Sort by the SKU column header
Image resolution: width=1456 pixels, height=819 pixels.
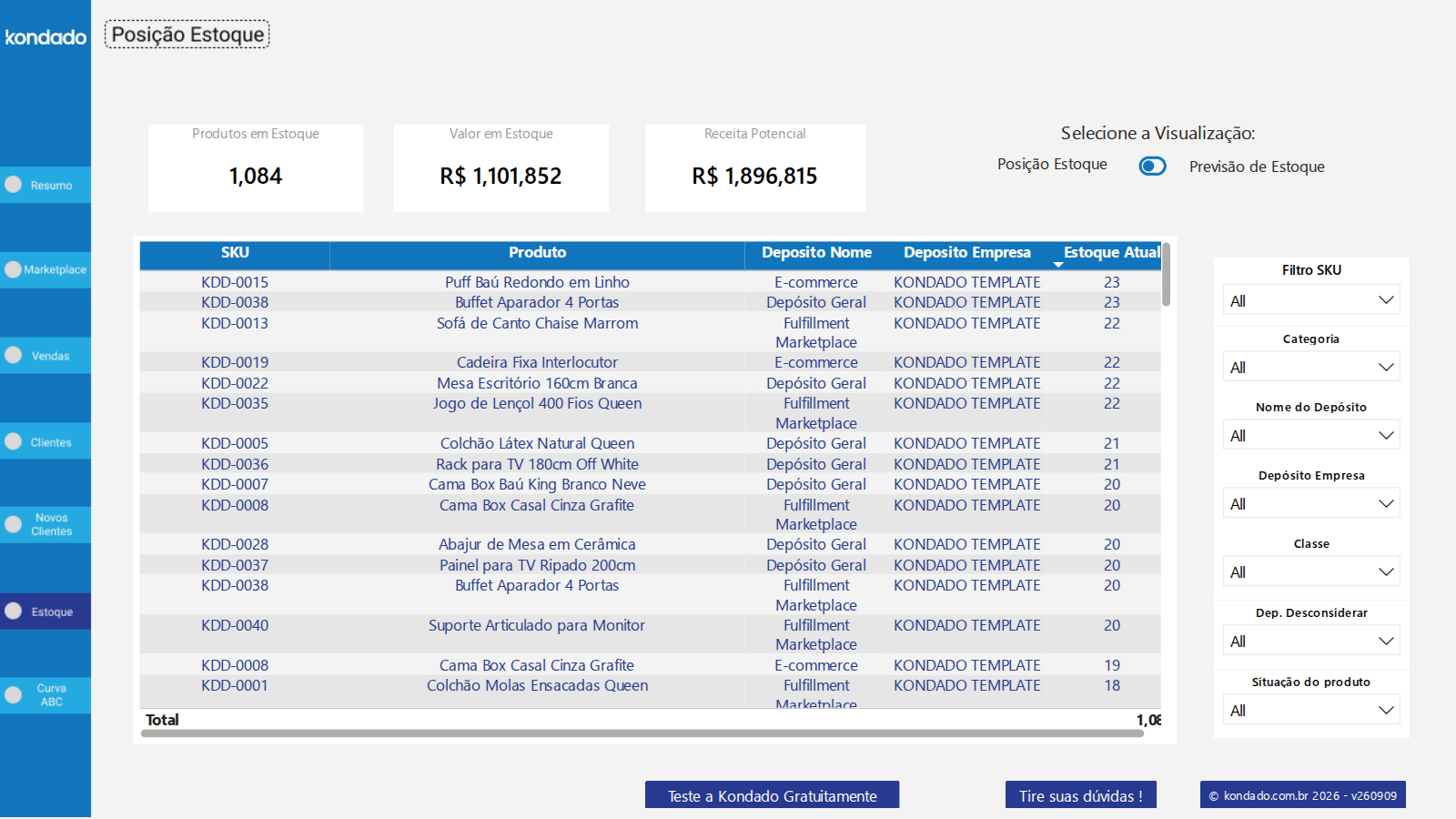[235, 253]
